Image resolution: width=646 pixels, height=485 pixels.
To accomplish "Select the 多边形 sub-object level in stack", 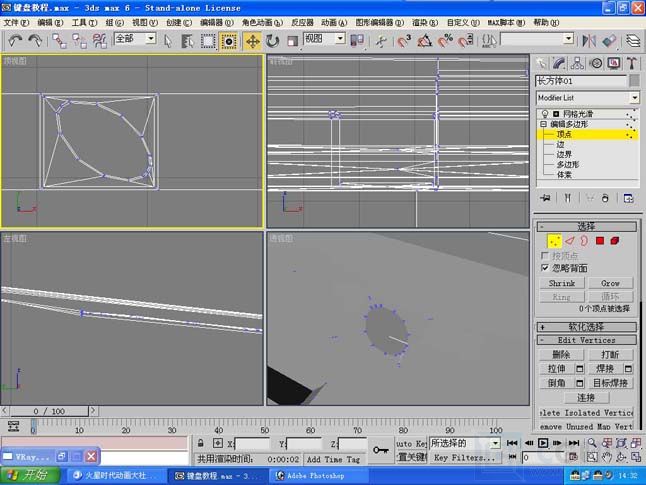I will 568,164.
